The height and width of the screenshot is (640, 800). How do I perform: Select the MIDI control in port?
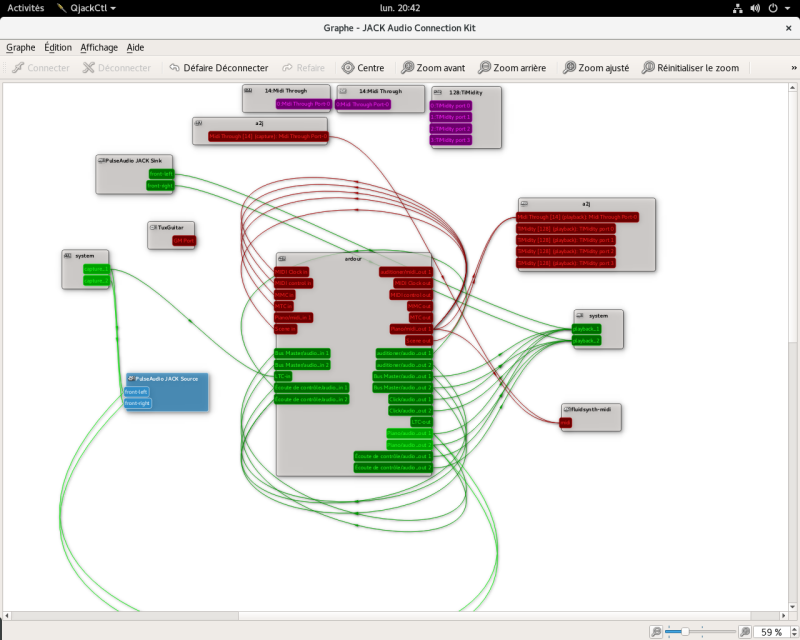click(293, 283)
